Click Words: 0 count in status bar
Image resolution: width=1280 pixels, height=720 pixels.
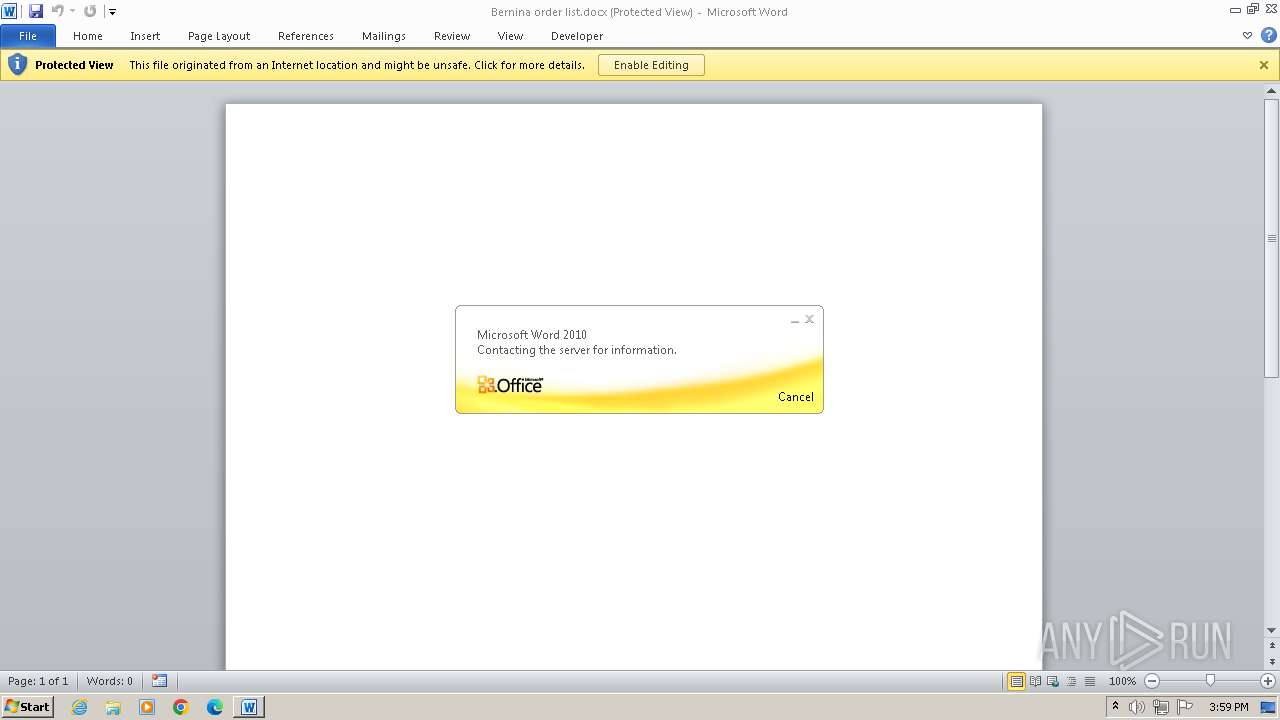click(x=109, y=681)
